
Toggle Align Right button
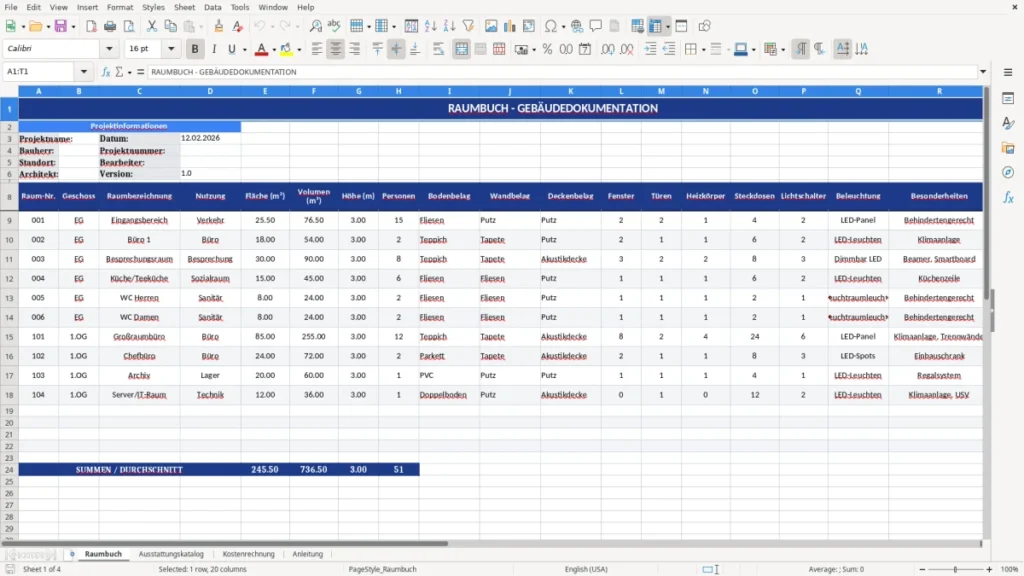(355, 49)
